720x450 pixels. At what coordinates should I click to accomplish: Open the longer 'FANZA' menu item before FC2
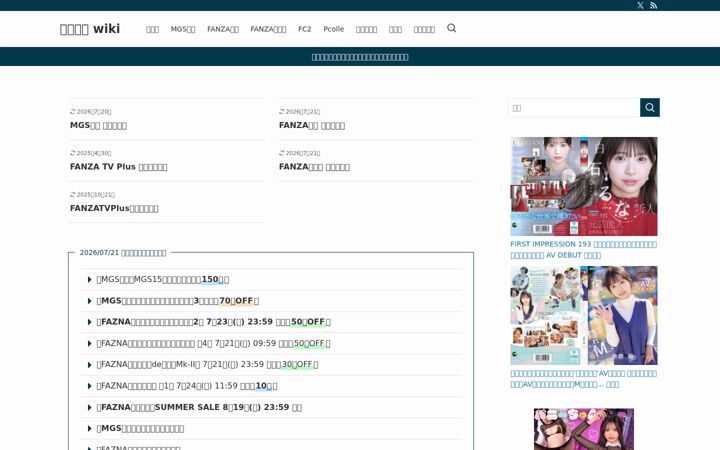point(268,29)
